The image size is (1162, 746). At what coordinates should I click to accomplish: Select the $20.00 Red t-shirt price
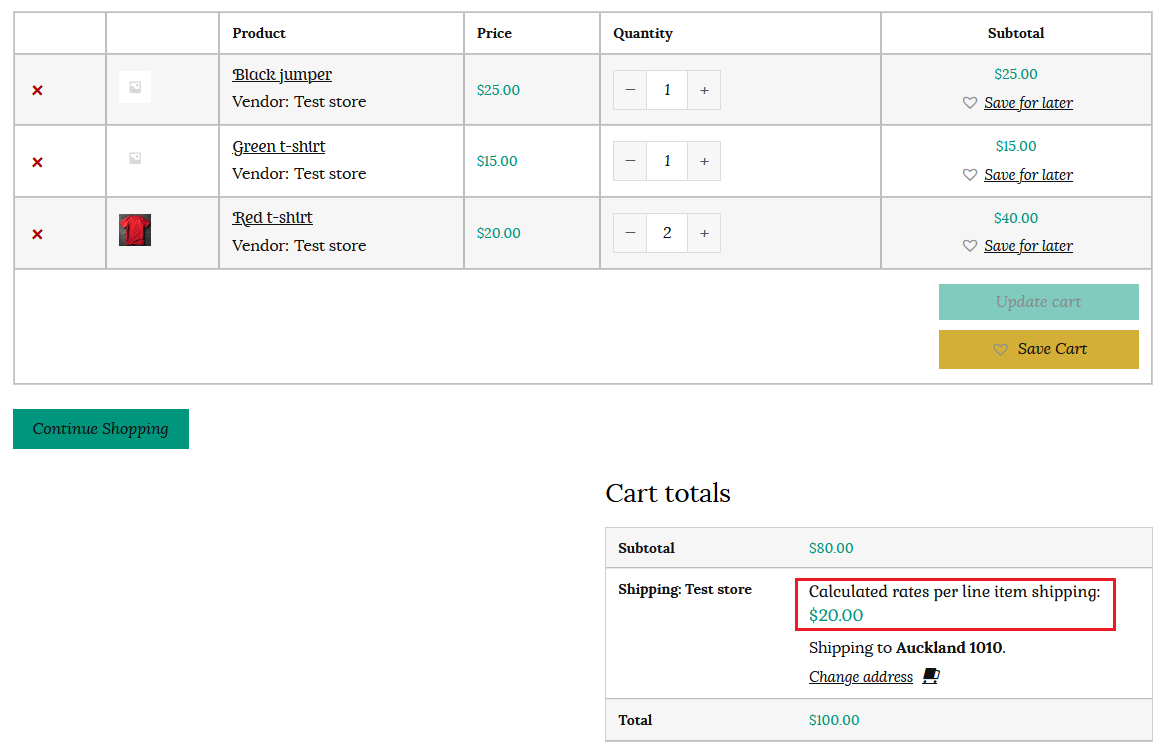[x=499, y=233]
